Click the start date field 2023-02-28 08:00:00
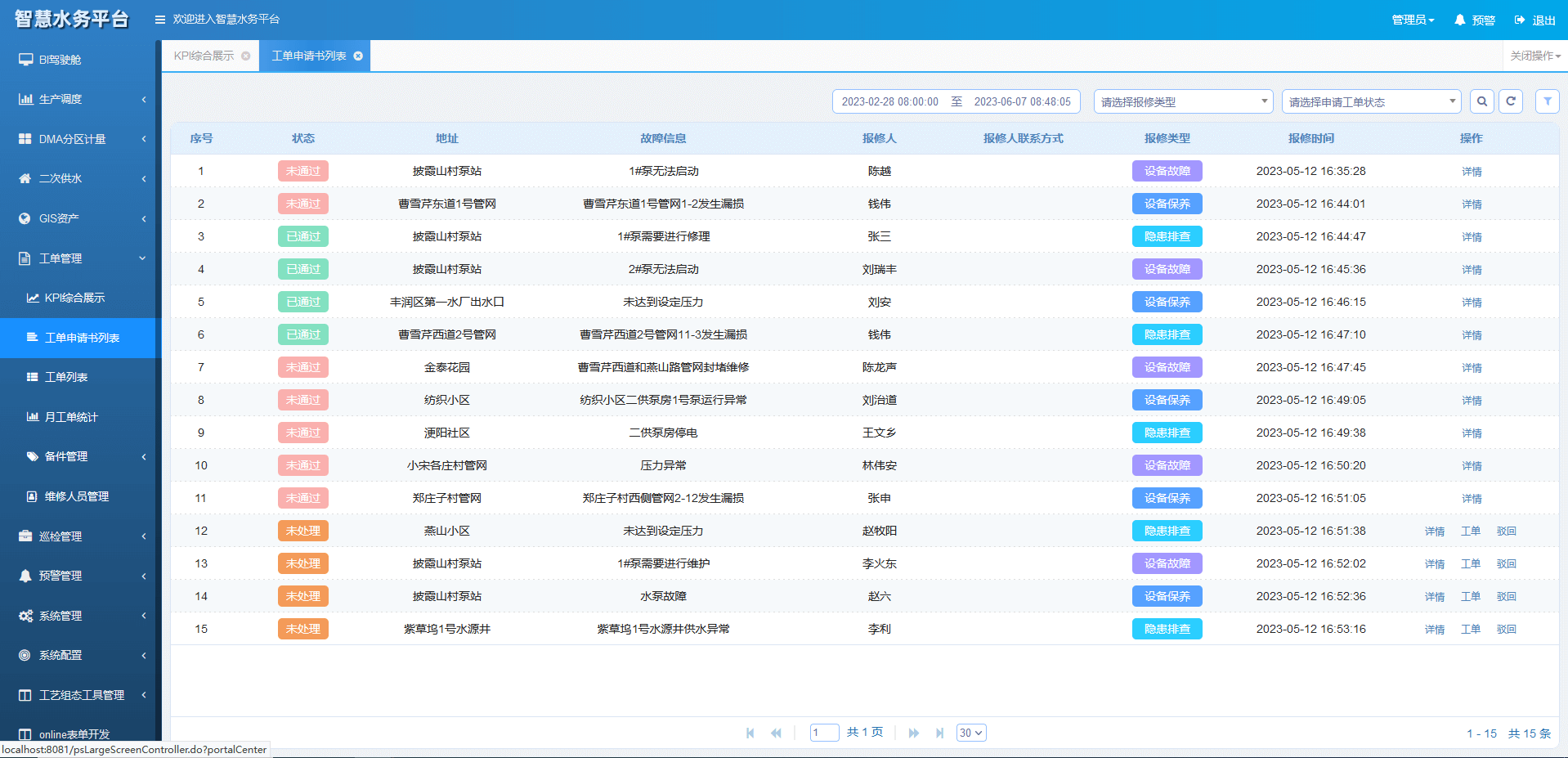The image size is (1568, 758). click(890, 101)
